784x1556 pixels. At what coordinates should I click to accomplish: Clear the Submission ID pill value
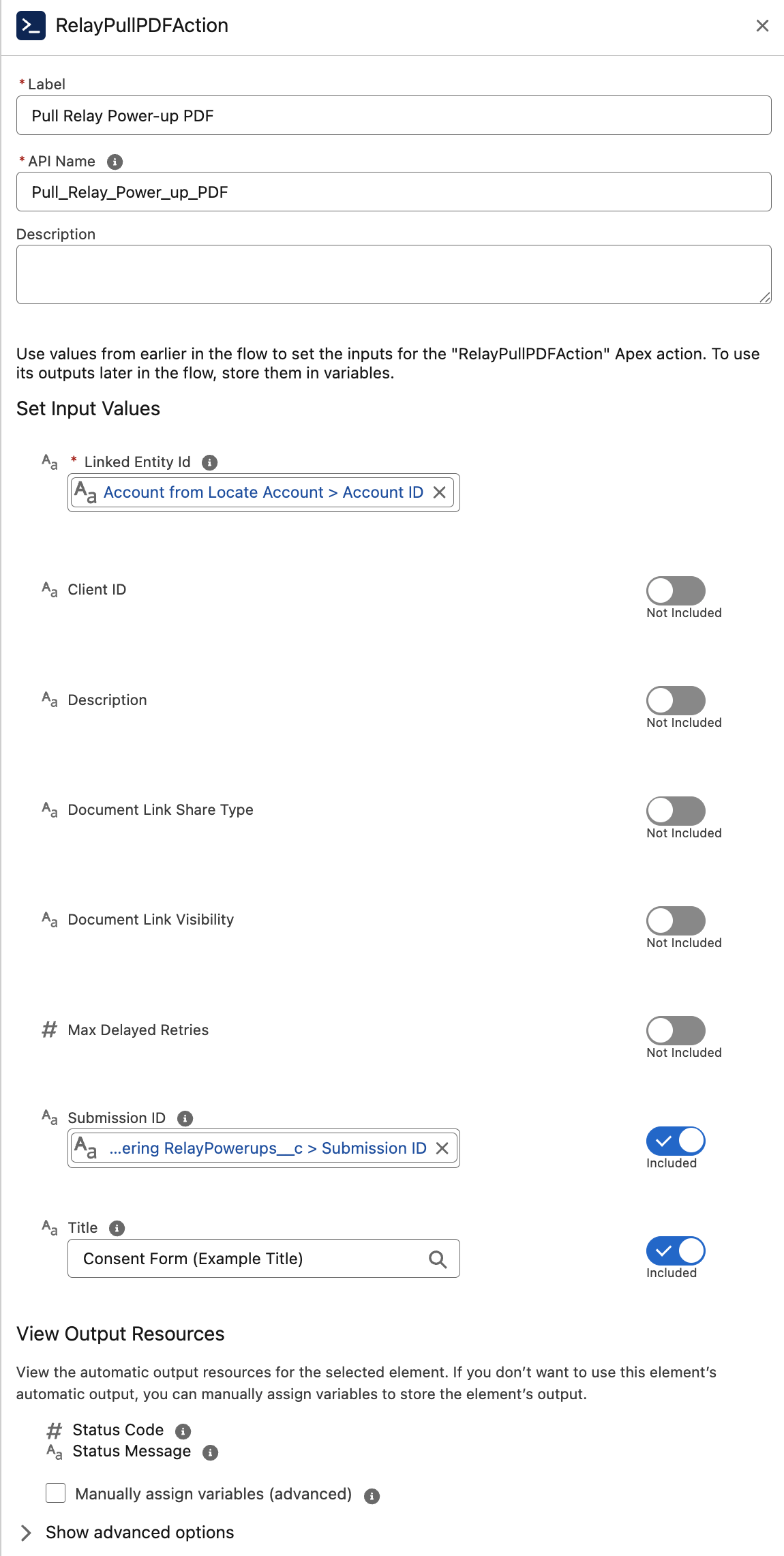pyautogui.click(x=442, y=1148)
